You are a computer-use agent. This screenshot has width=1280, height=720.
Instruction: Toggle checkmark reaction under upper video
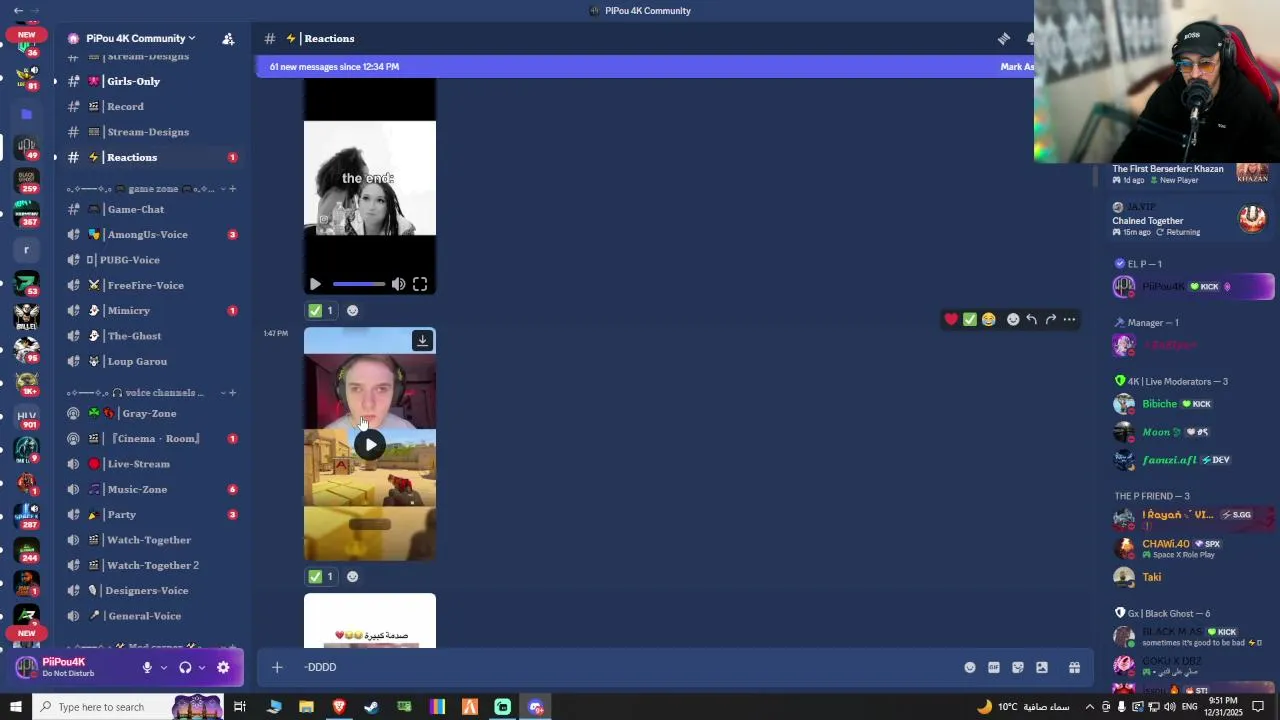coord(322,310)
